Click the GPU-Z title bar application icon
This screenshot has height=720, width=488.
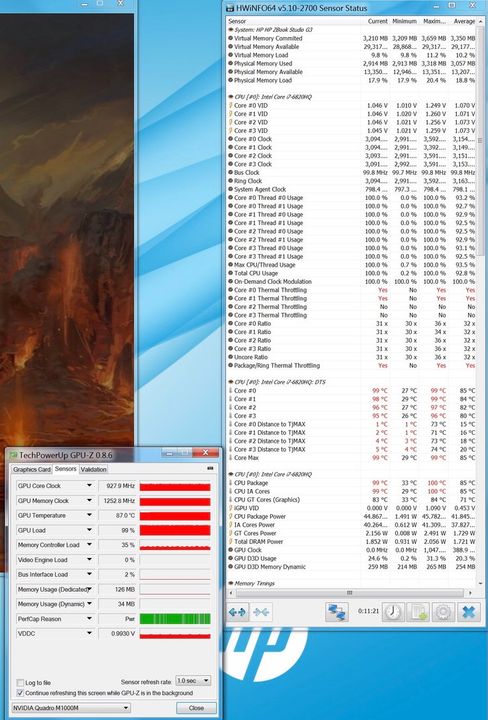pyautogui.click(x=13, y=455)
